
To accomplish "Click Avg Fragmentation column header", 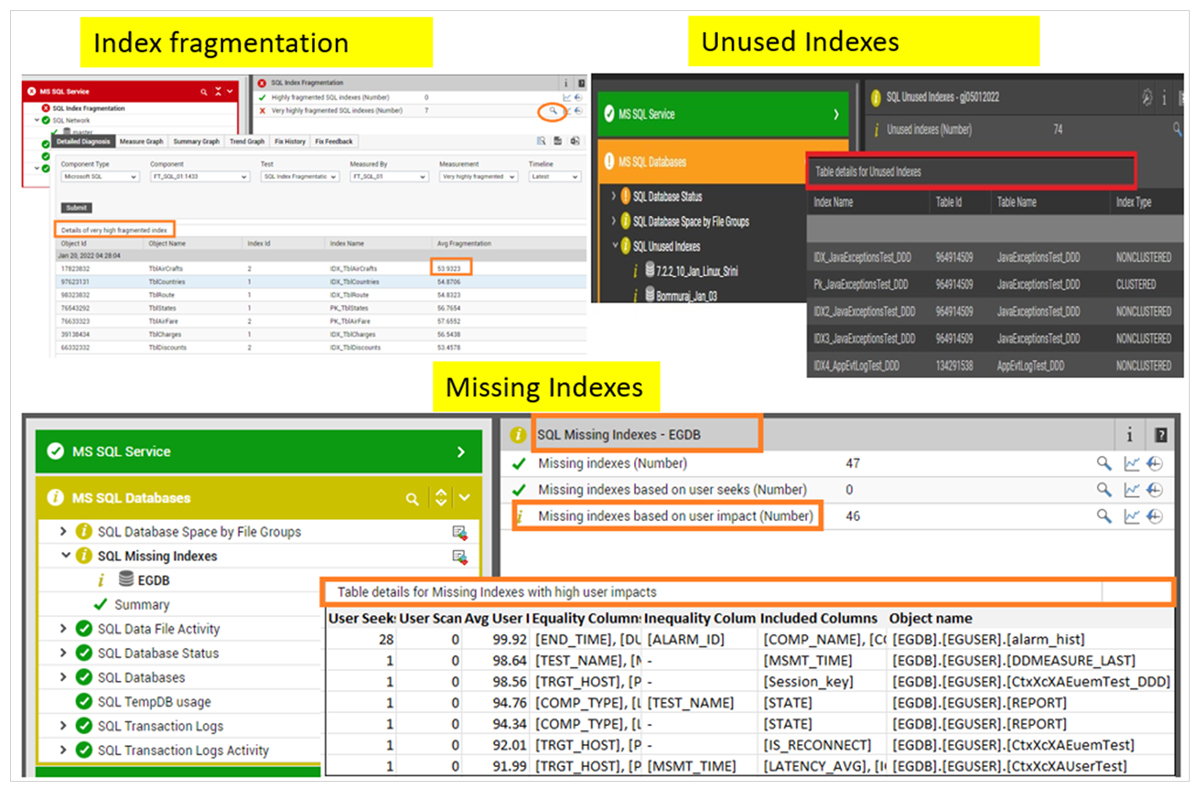I will tap(463, 243).
